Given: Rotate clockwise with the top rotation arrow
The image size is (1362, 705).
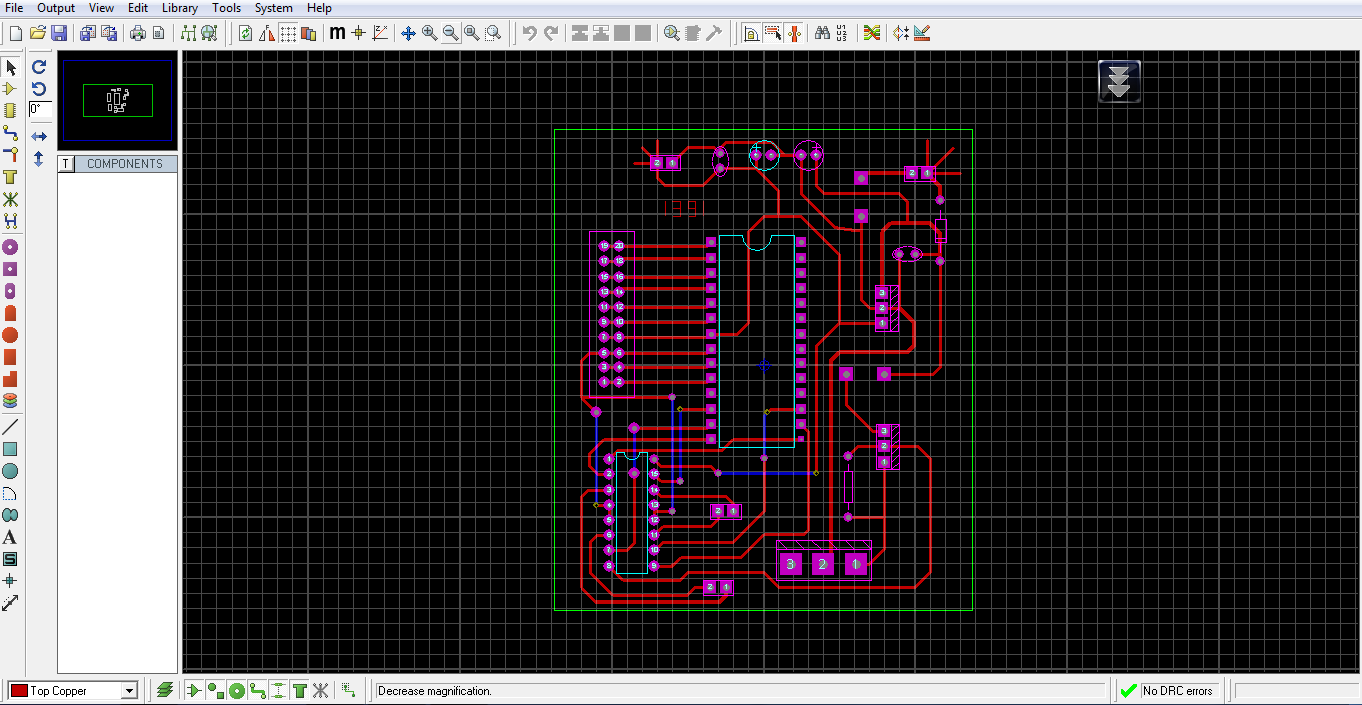Looking at the screenshot, I should click(x=39, y=67).
